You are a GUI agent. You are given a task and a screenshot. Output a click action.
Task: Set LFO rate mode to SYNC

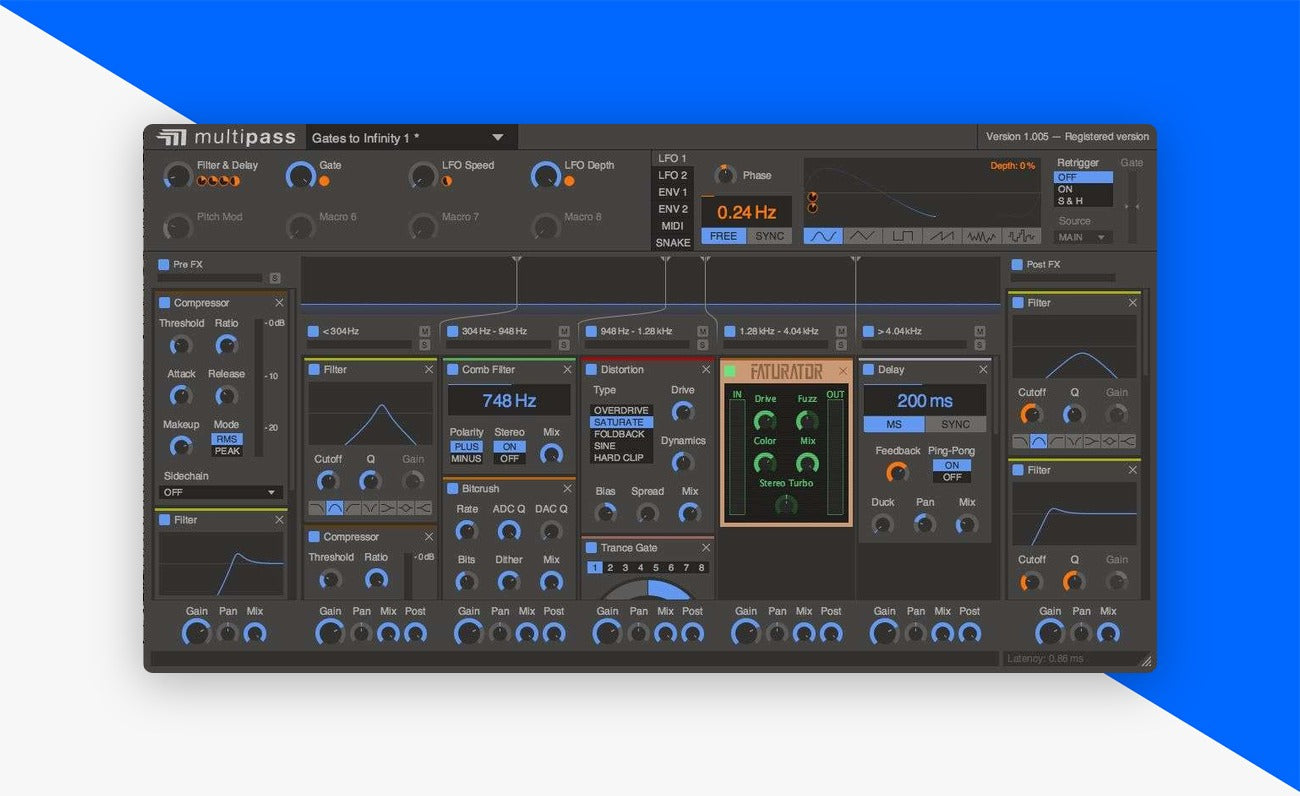pyautogui.click(x=769, y=237)
